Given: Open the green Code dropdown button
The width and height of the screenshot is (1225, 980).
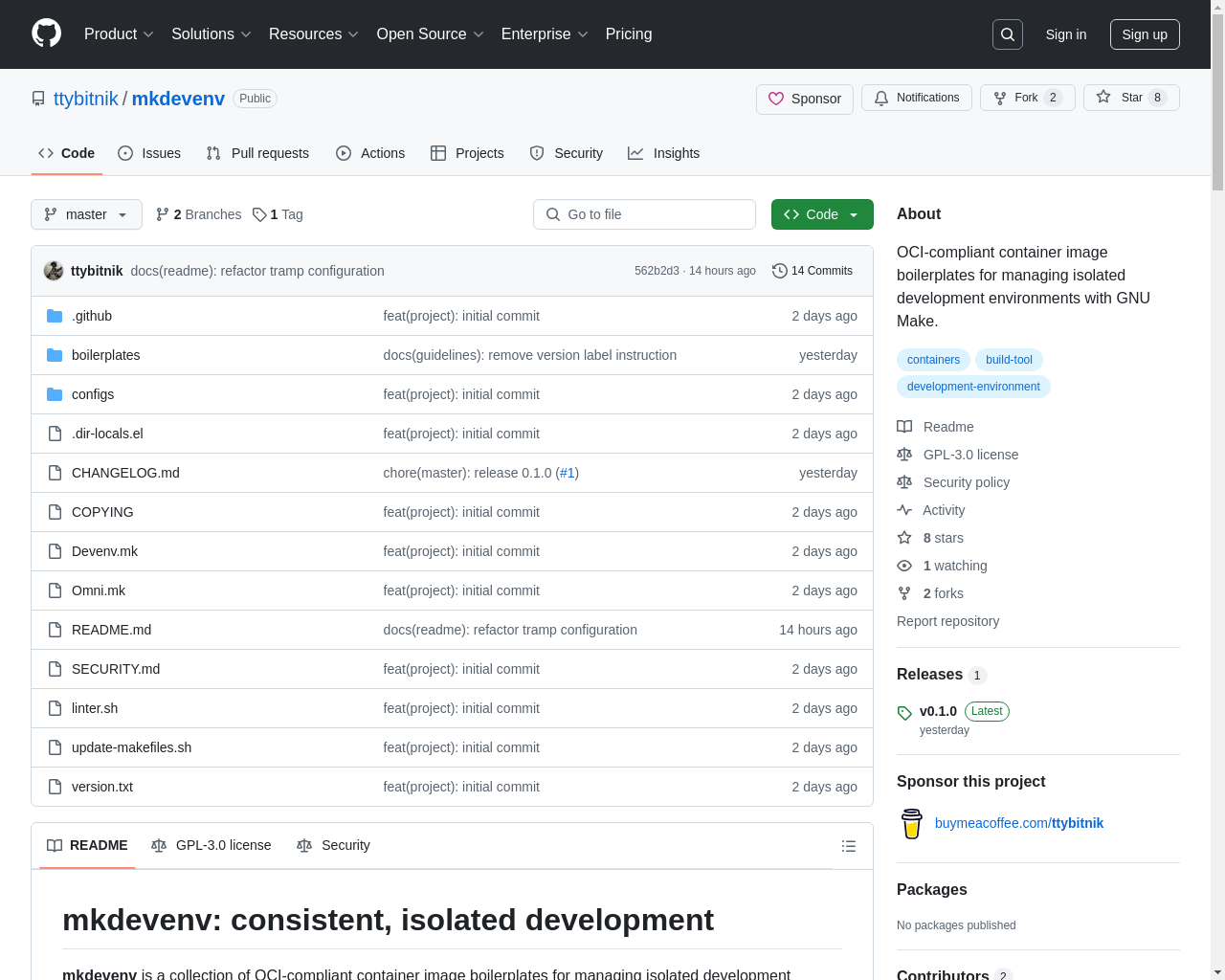Looking at the screenshot, I should coord(822,214).
